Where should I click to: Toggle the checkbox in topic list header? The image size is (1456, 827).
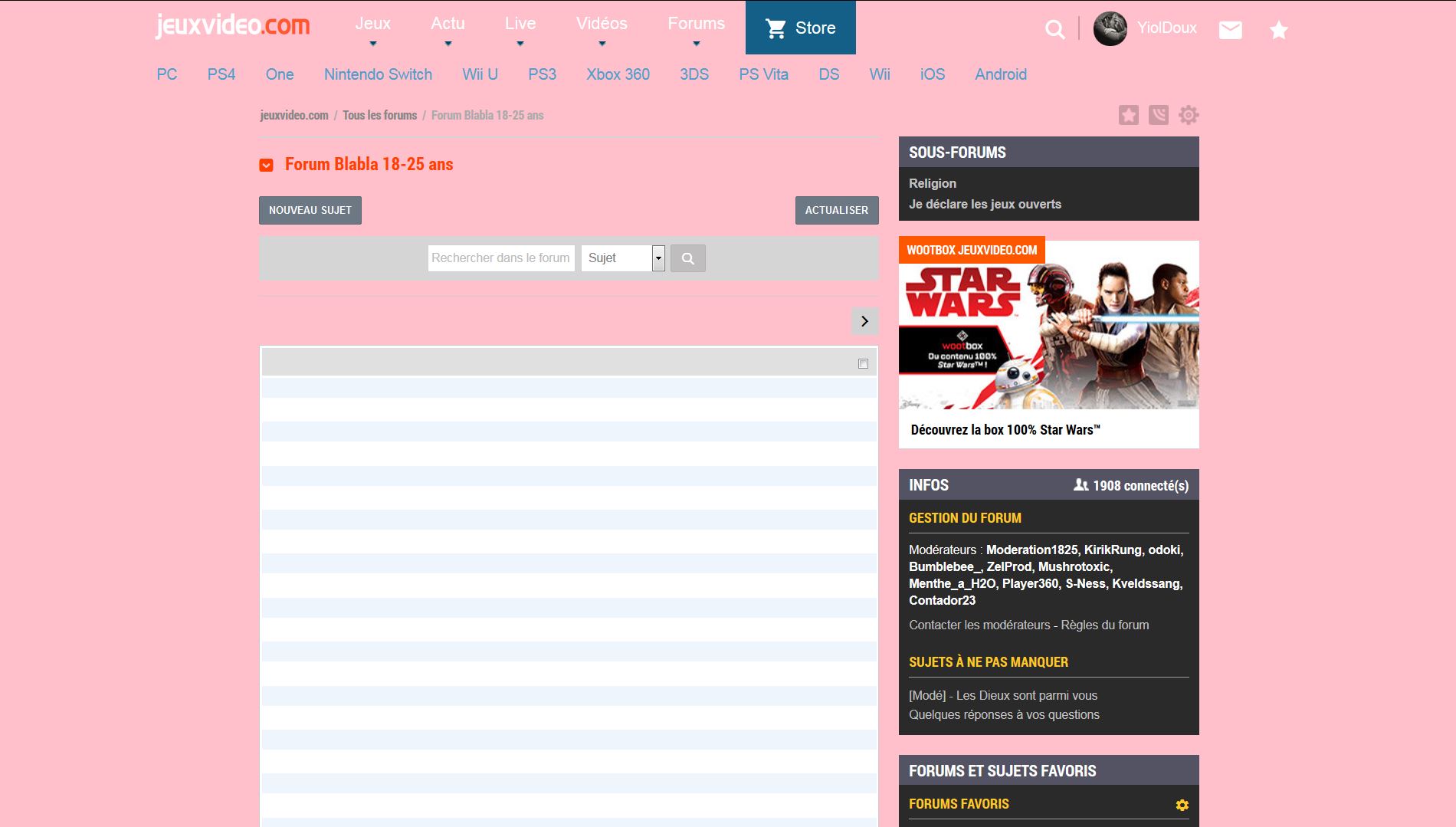pyautogui.click(x=863, y=363)
